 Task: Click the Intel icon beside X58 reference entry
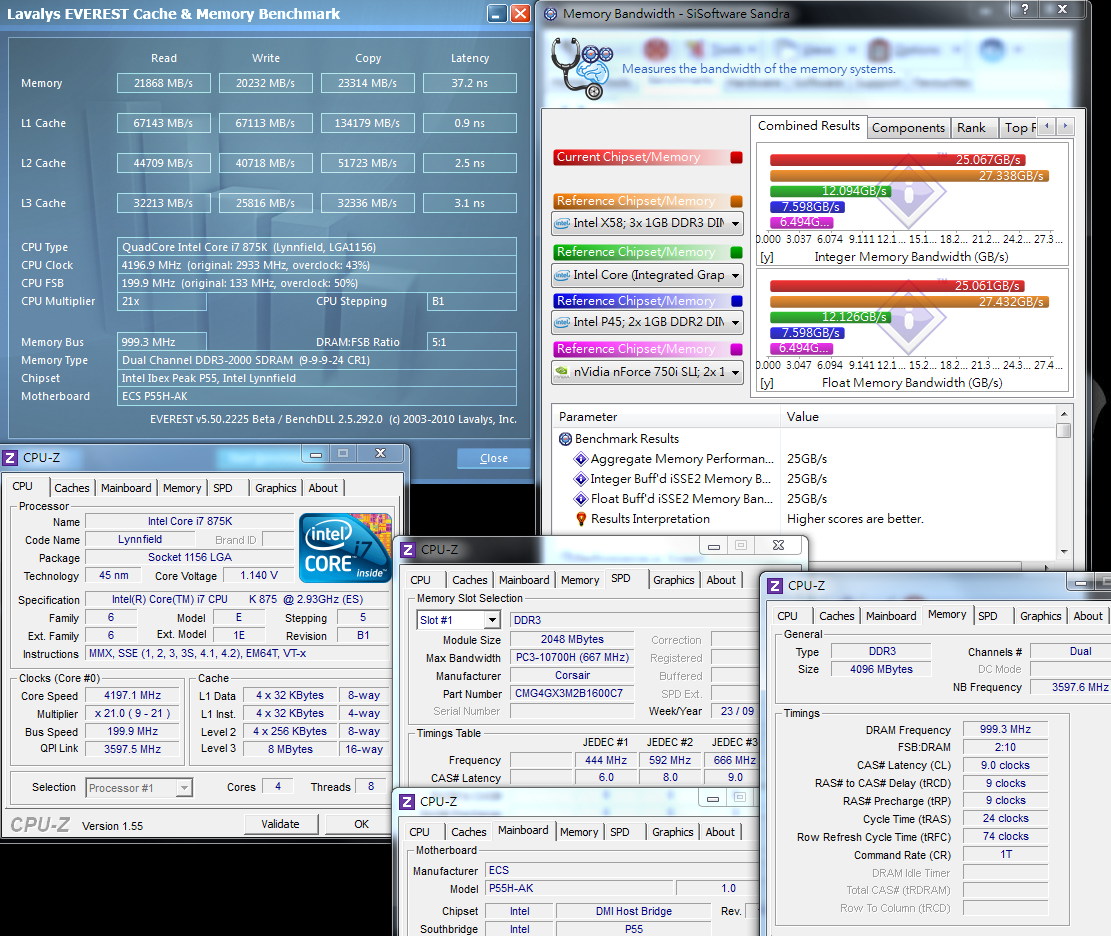[562, 223]
